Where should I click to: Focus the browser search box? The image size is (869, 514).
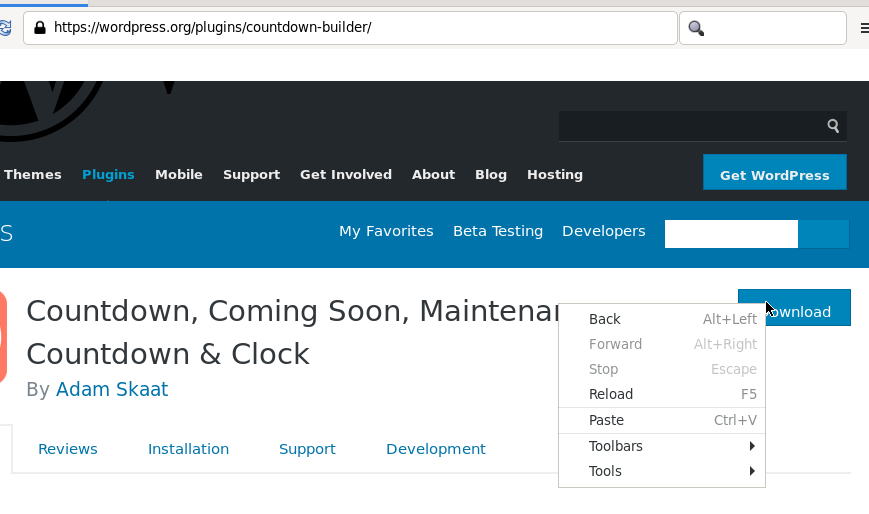[763, 28]
